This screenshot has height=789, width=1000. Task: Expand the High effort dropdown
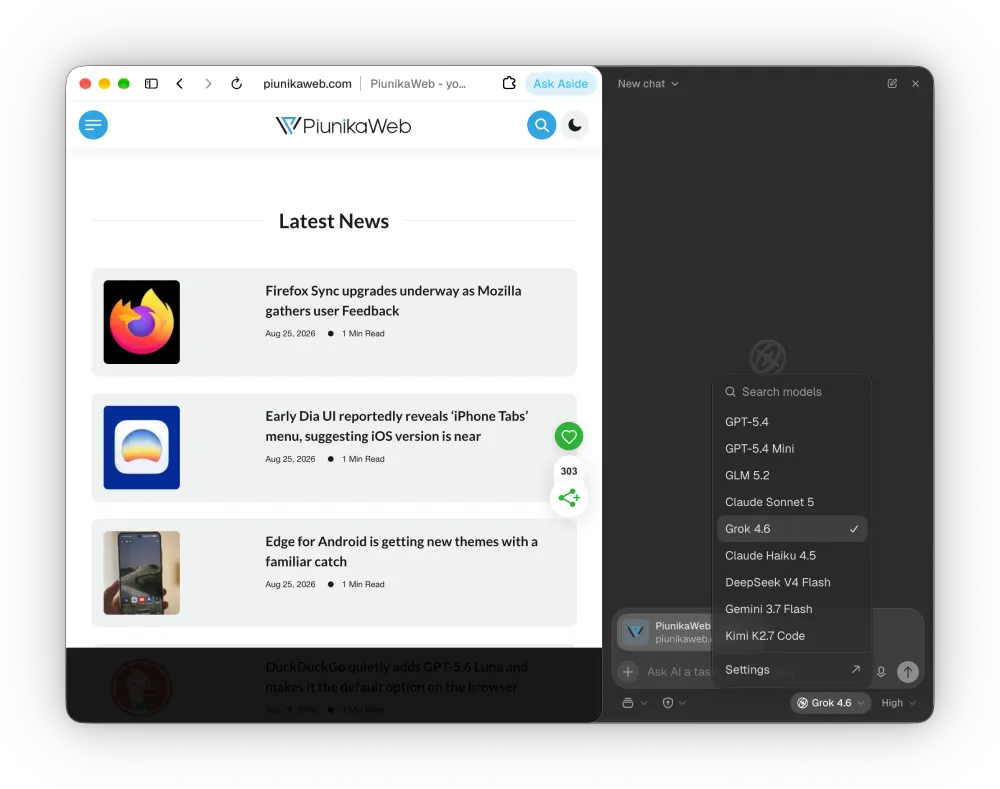click(x=898, y=703)
